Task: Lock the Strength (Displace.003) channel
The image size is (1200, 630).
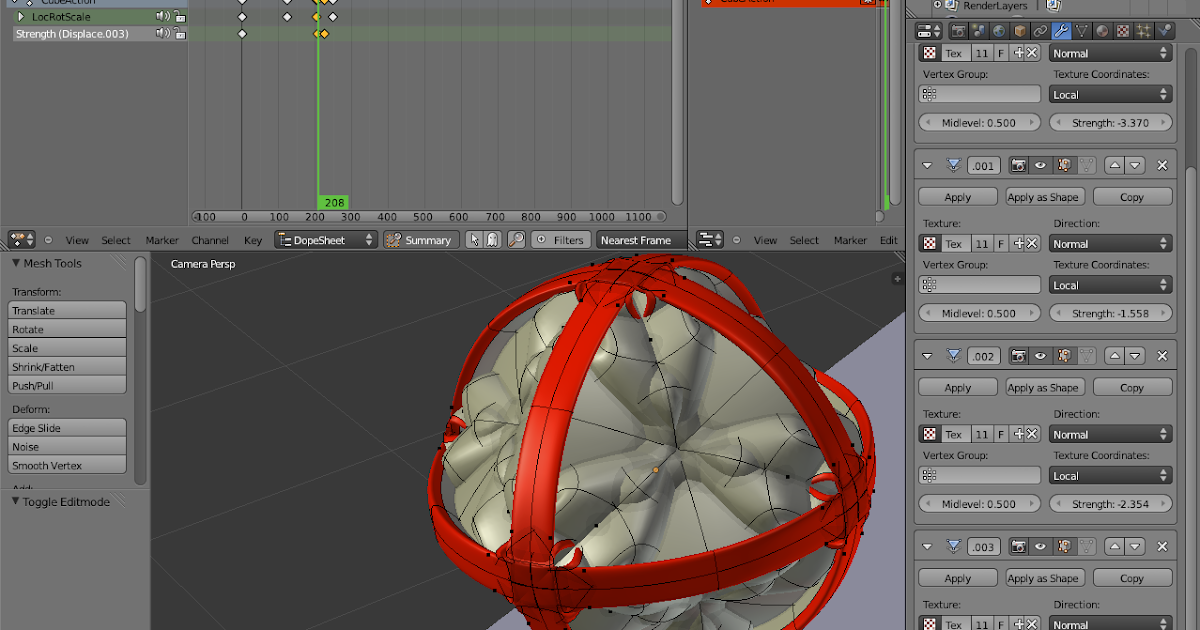Action: pos(180,33)
